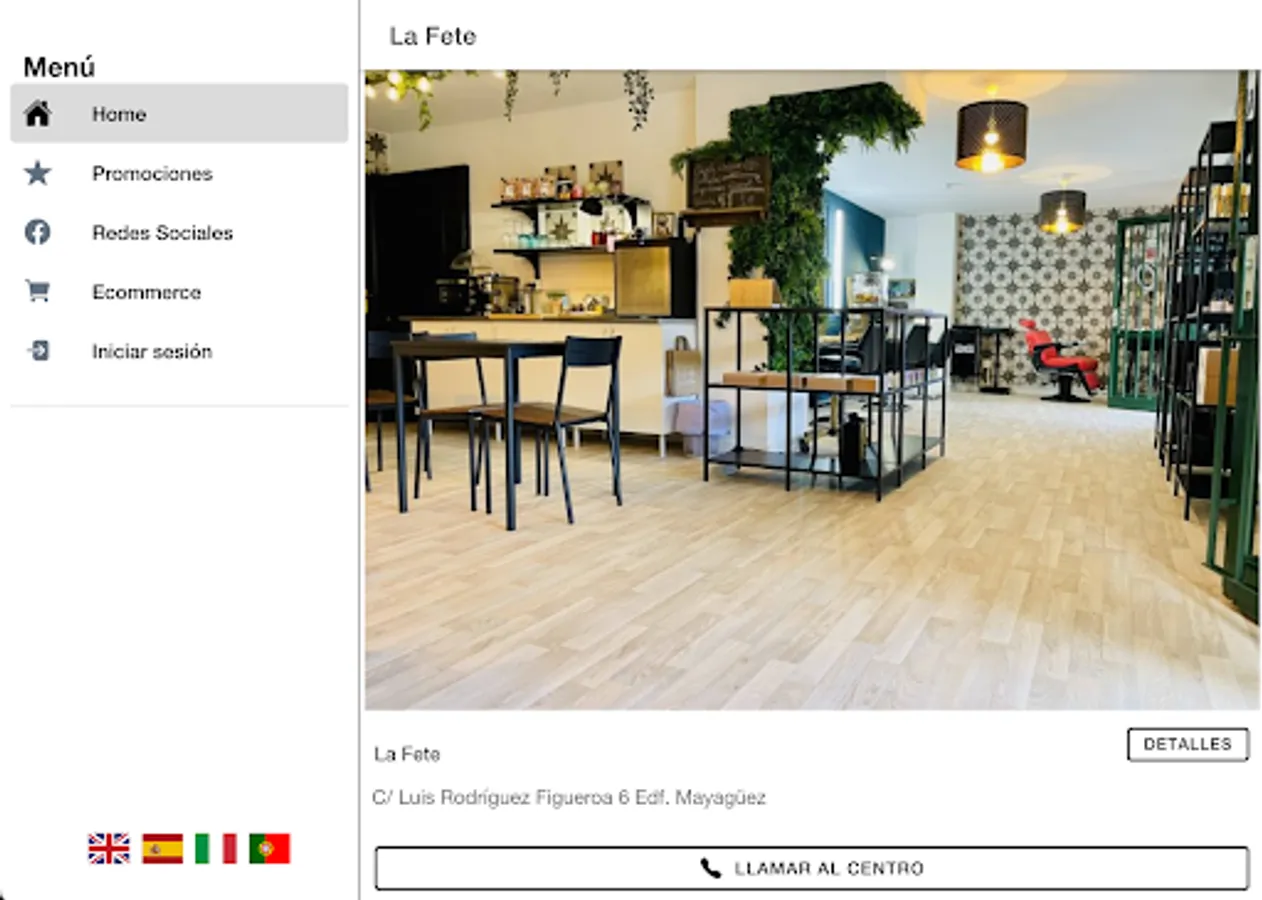1262x900 pixels.
Task: Pick the Portuguese flag language
Action: (270, 848)
